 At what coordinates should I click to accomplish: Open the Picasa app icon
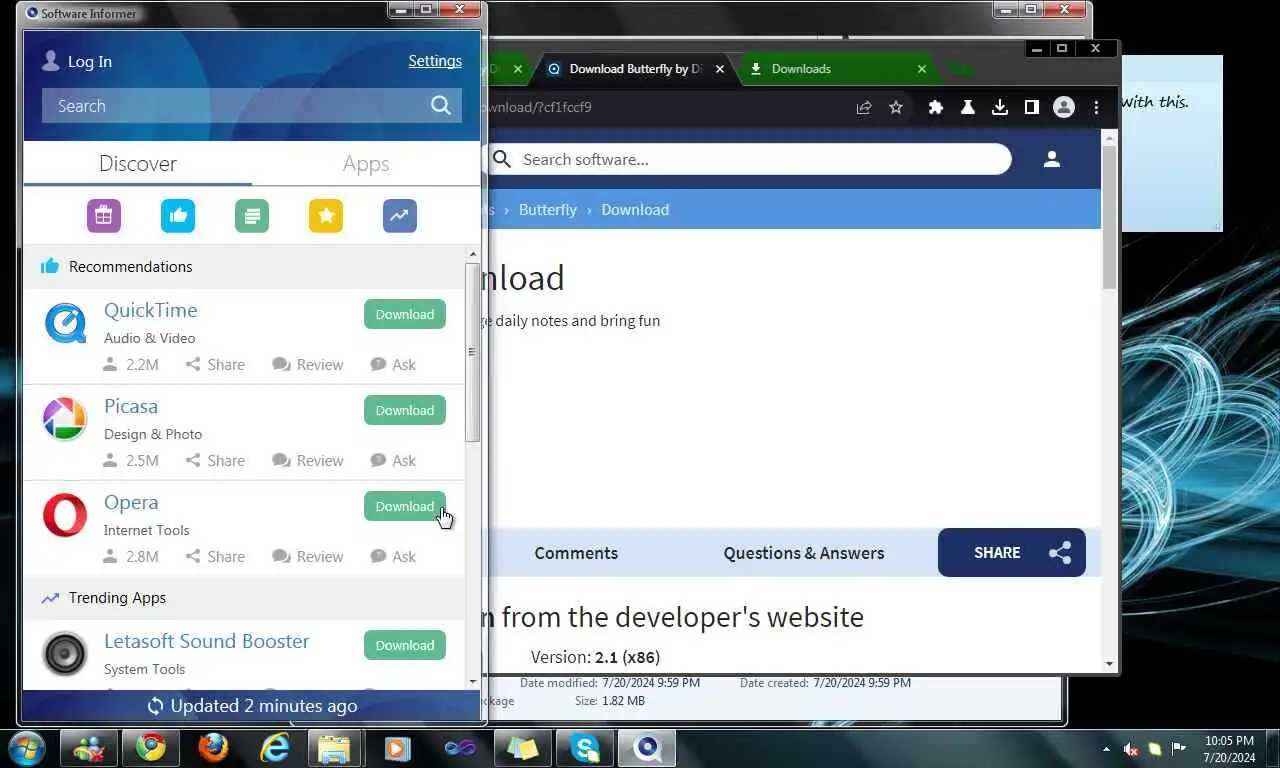(x=65, y=419)
